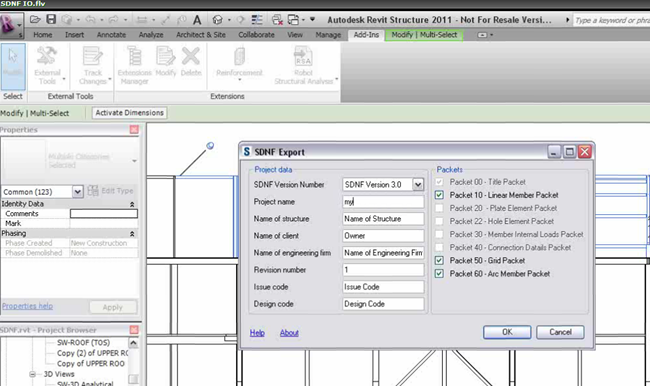Click the Project Browser scrollbar up arrow

point(133,343)
